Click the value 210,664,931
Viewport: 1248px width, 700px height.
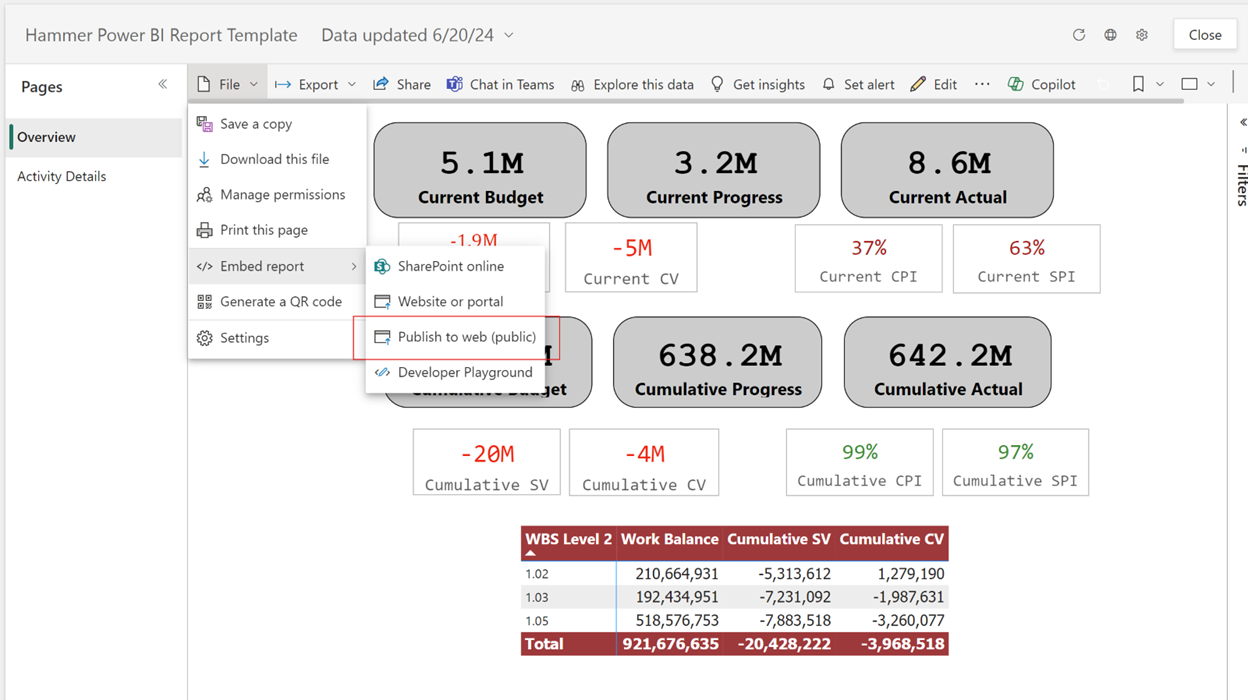677,574
